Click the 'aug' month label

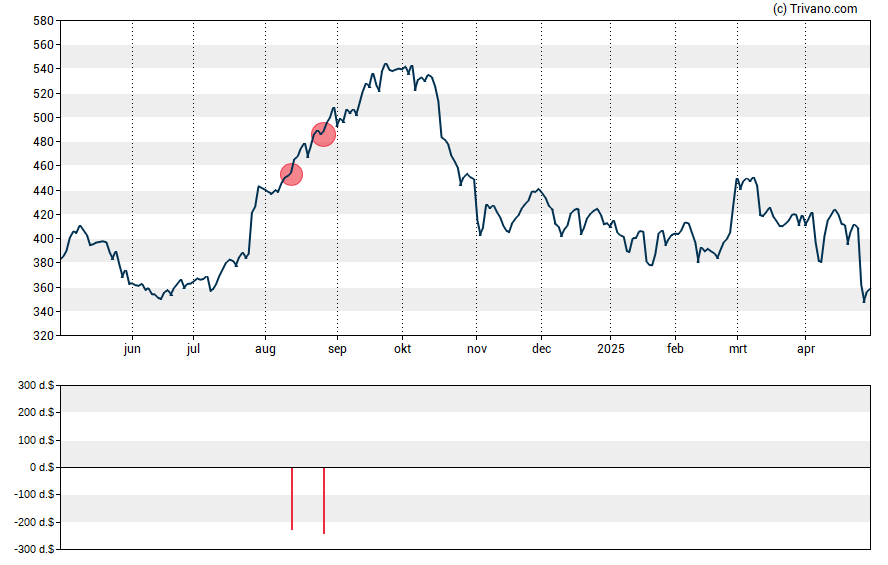[x=265, y=349]
